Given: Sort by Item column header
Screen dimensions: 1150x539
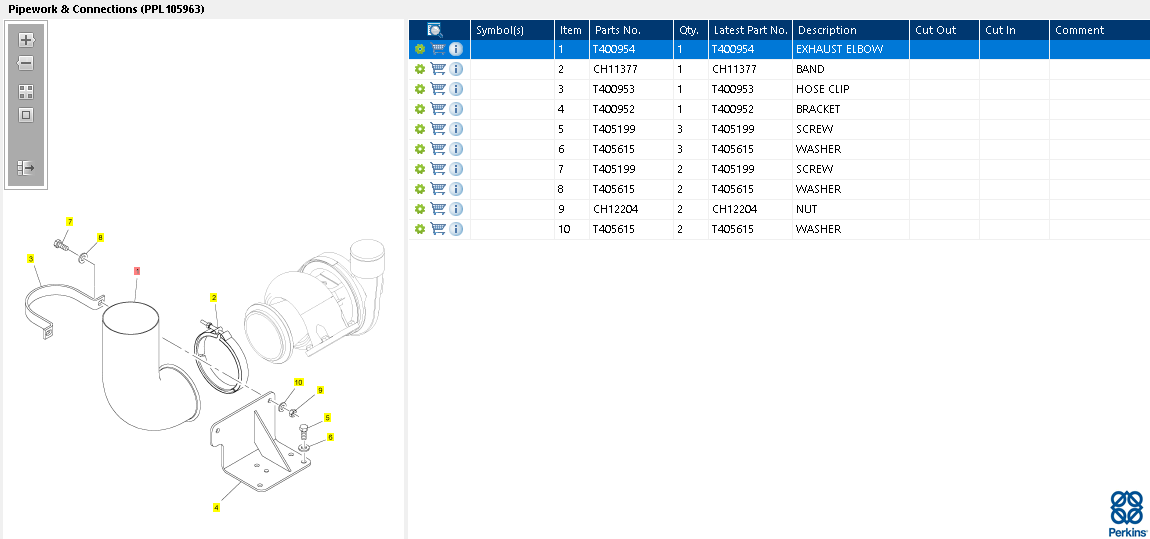Looking at the screenshot, I should 572,30.
